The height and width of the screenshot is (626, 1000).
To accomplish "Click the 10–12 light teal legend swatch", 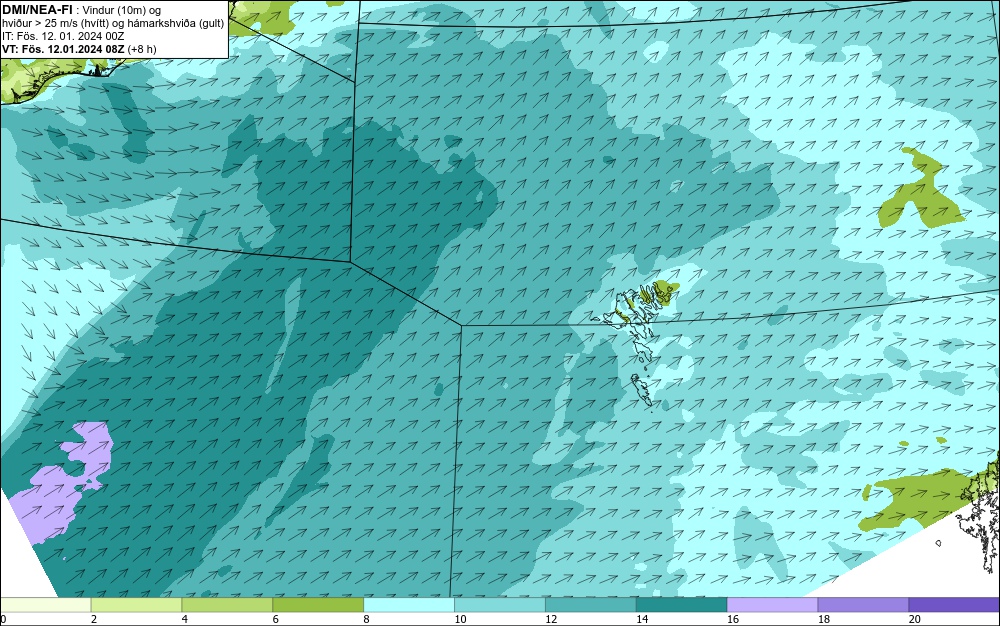I will click(500, 605).
